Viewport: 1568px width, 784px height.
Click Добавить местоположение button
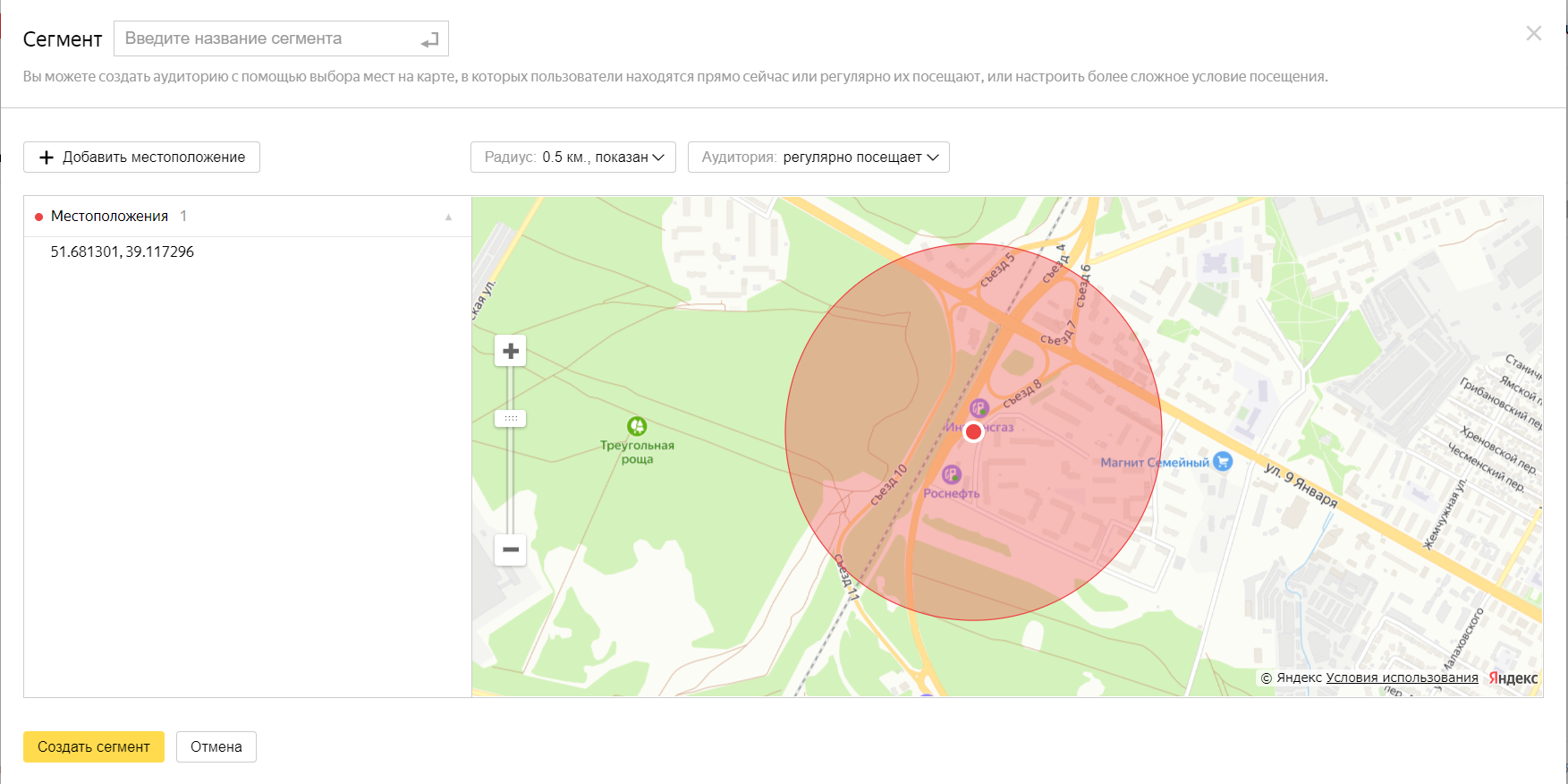click(141, 158)
